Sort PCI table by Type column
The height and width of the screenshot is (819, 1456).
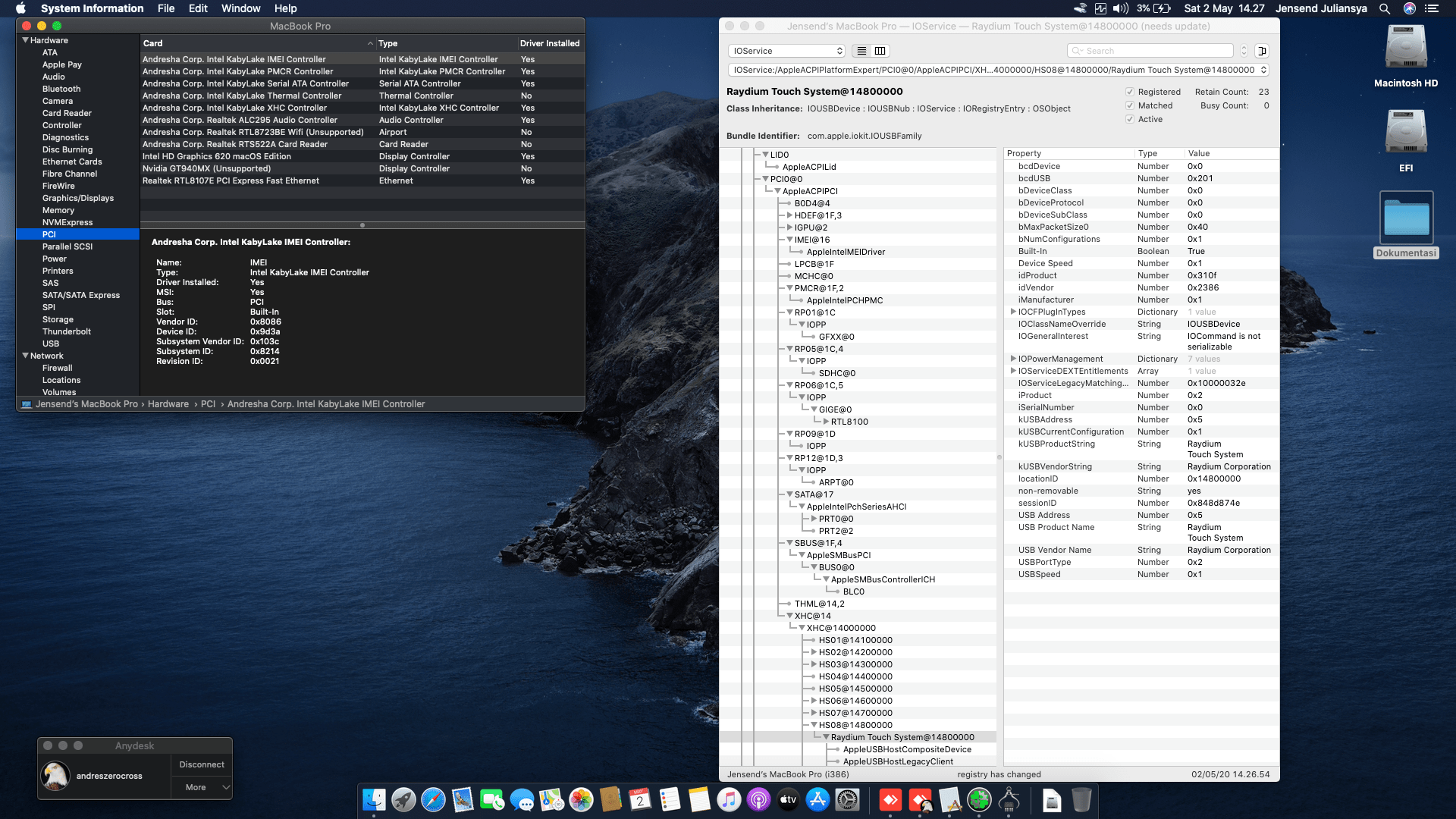447,43
